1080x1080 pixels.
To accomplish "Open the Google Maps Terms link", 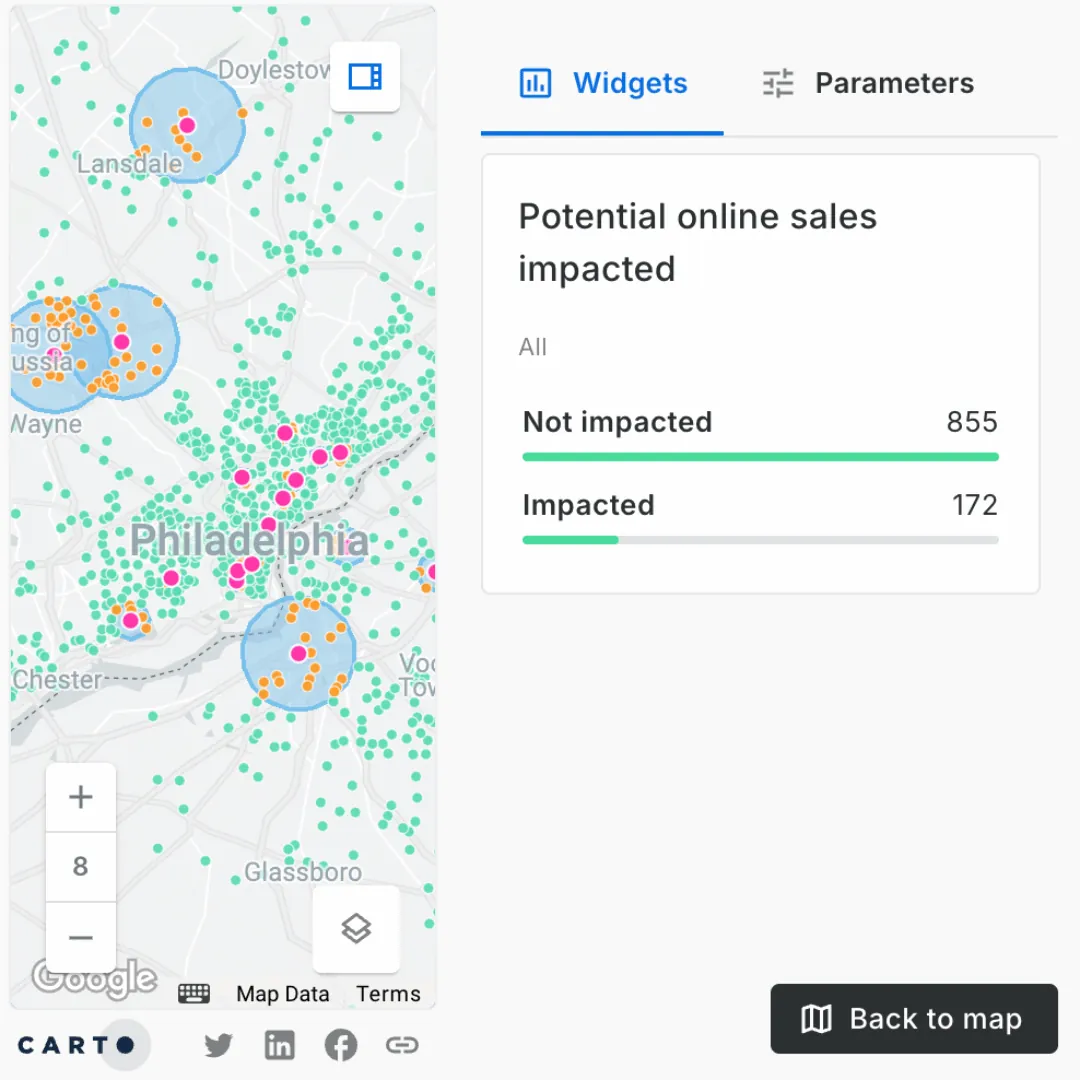I will click(x=388, y=994).
